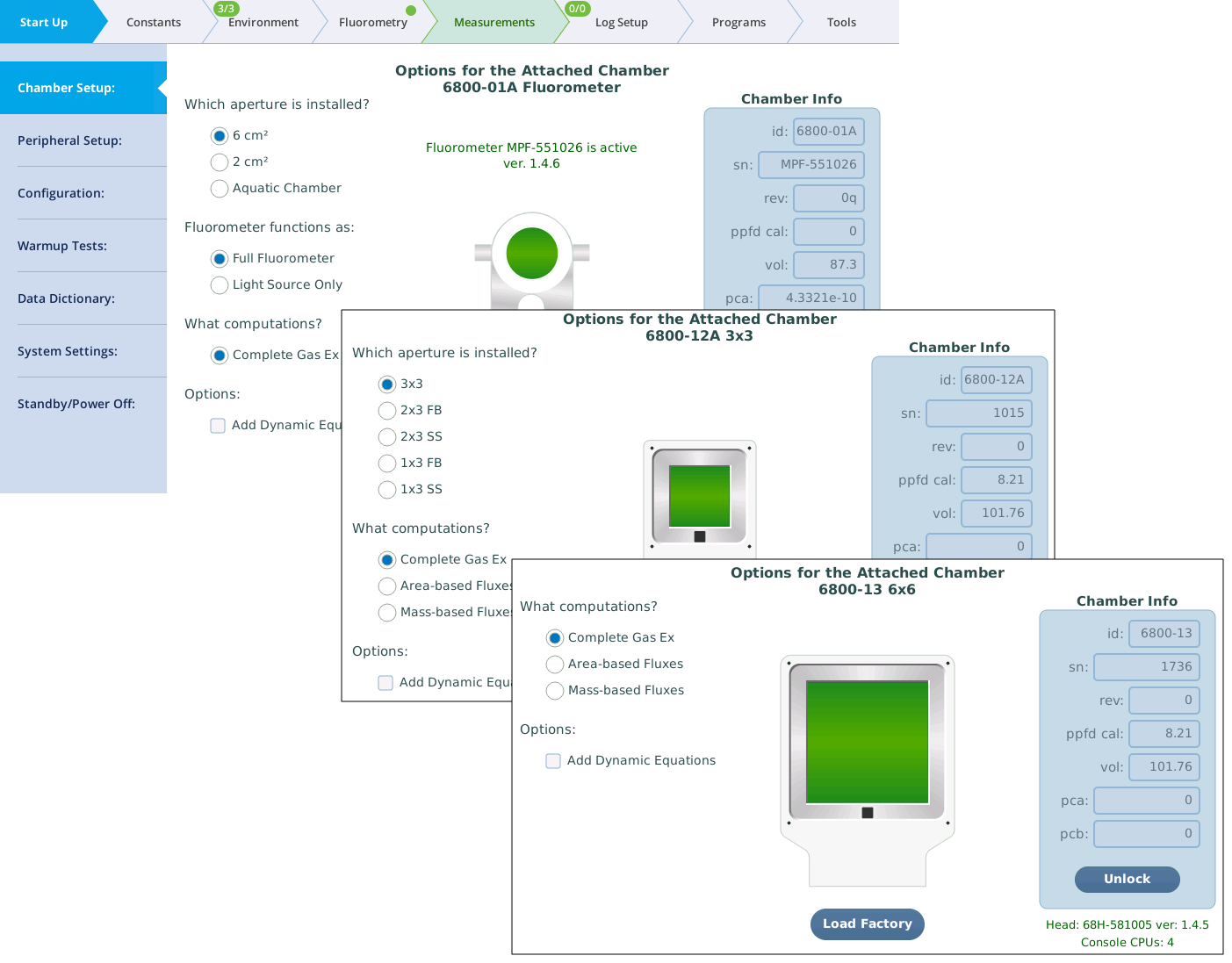Select the Measurements tab
The height and width of the screenshot is (963, 1232).
point(494,22)
